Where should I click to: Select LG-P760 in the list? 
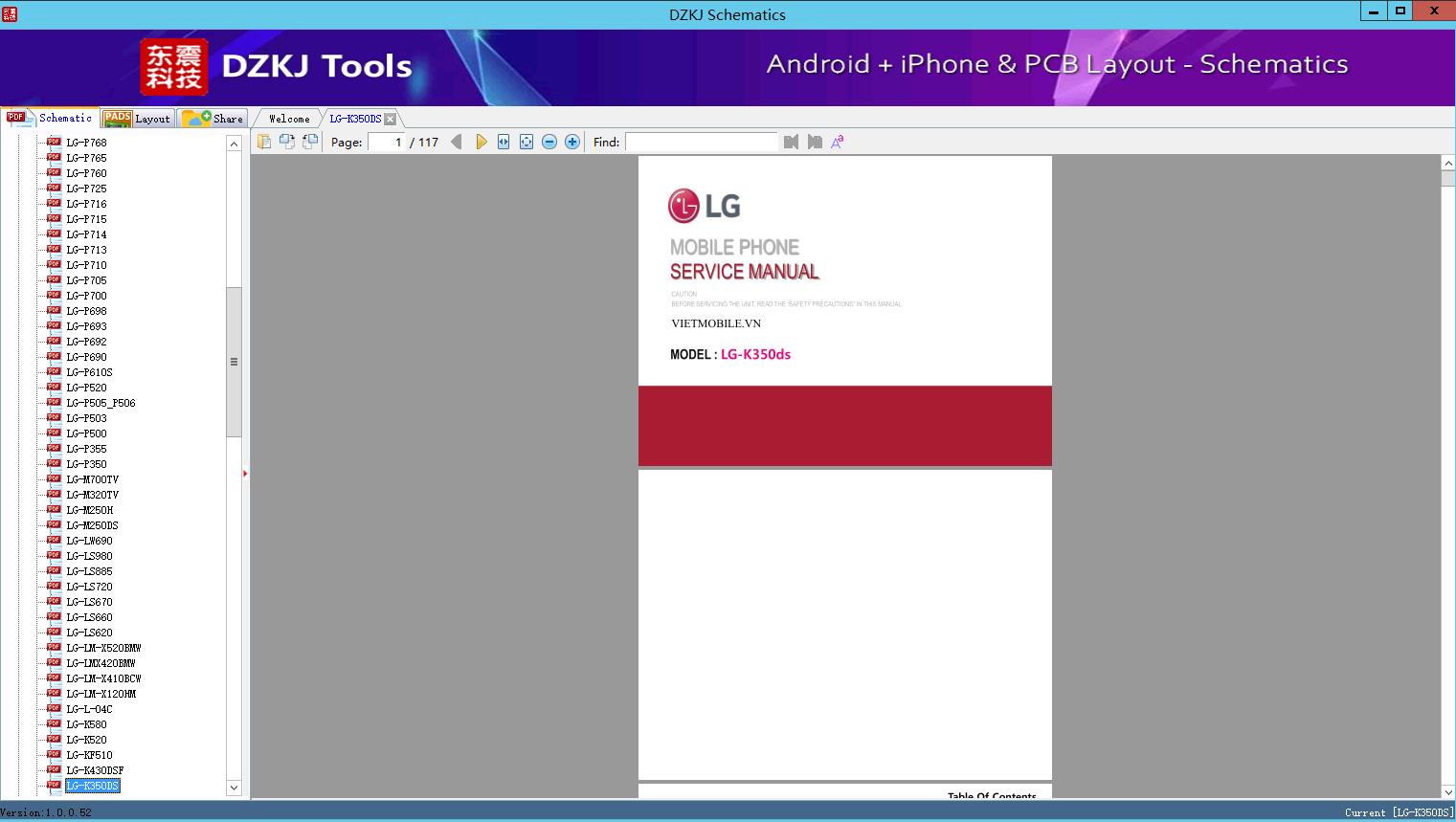[x=86, y=173]
